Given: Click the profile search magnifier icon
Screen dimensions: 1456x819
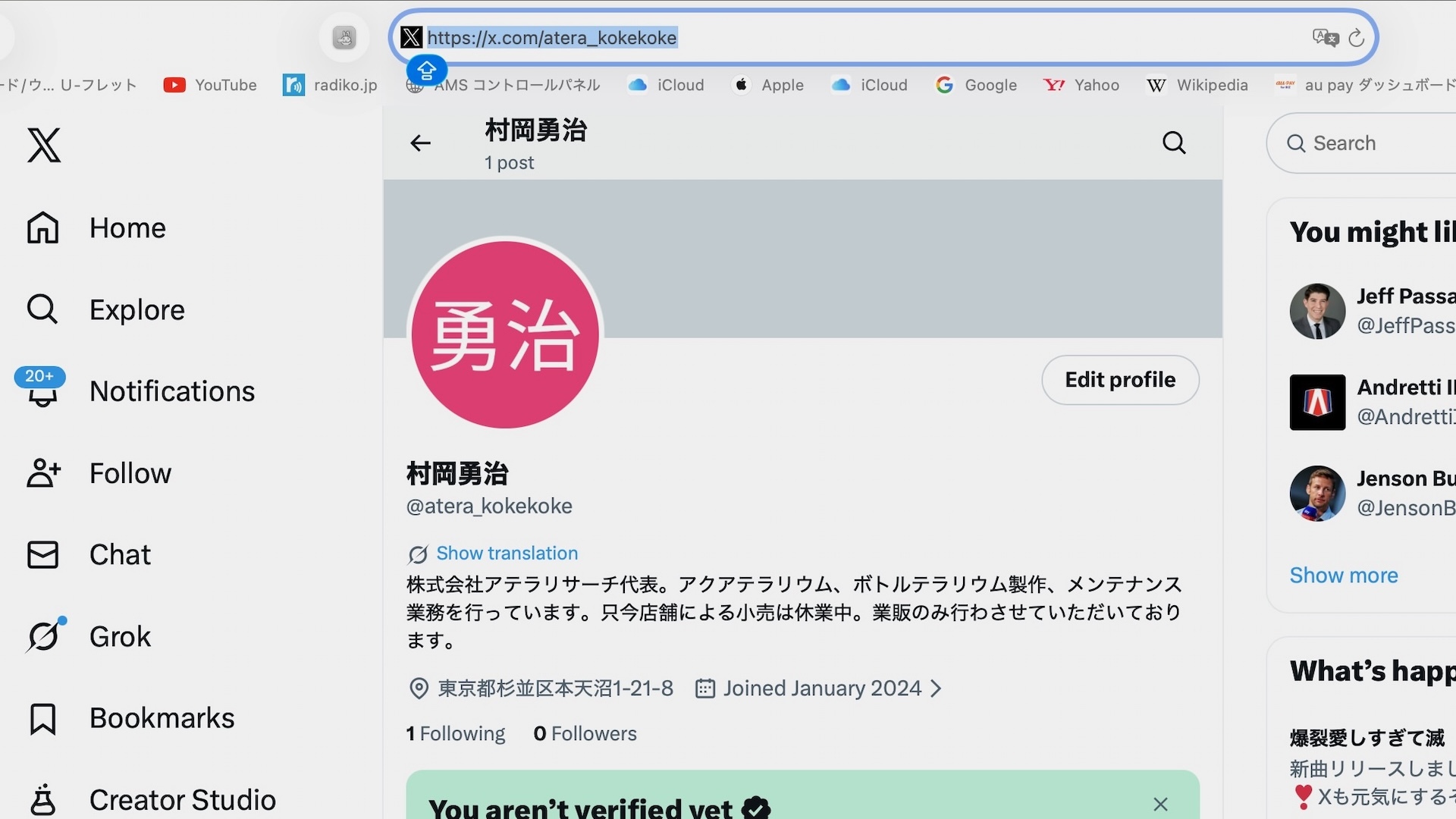Looking at the screenshot, I should tap(1174, 143).
